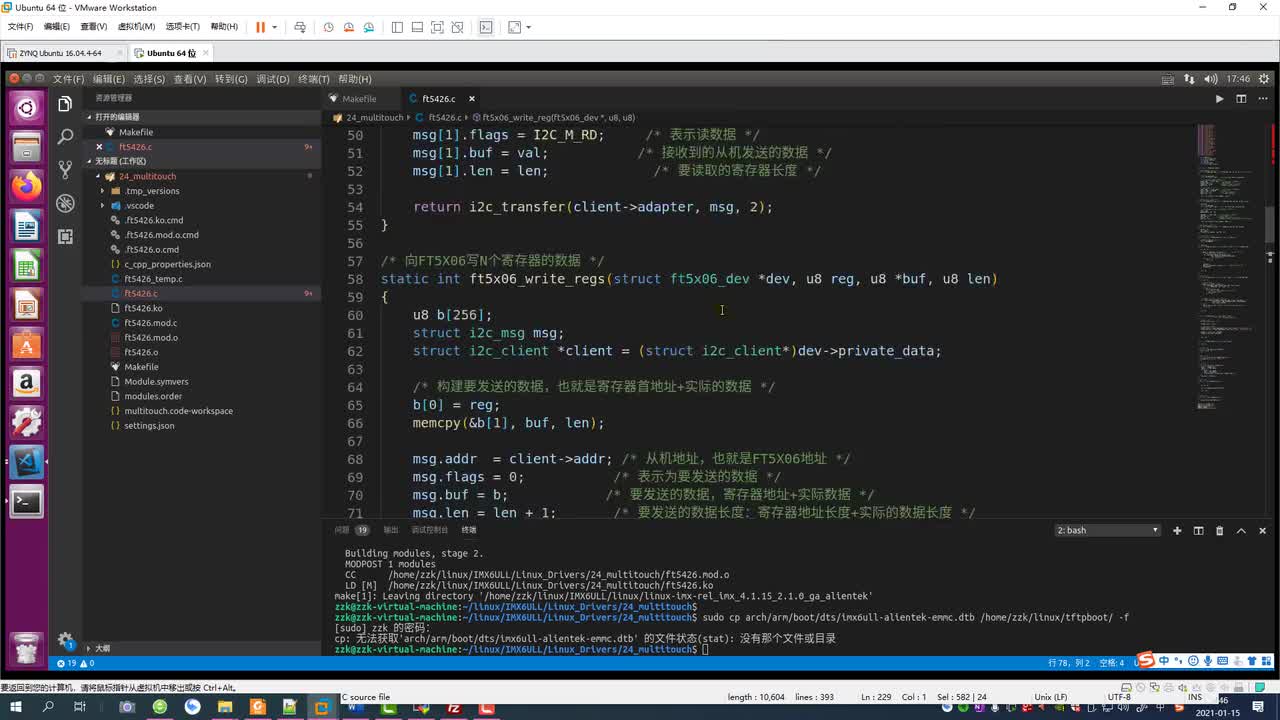This screenshot has width=1280, height=720.
Task: Switch to ZYNQ Ubuntu 16.04.4-64 VM tab
Action: [x=60, y=53]
